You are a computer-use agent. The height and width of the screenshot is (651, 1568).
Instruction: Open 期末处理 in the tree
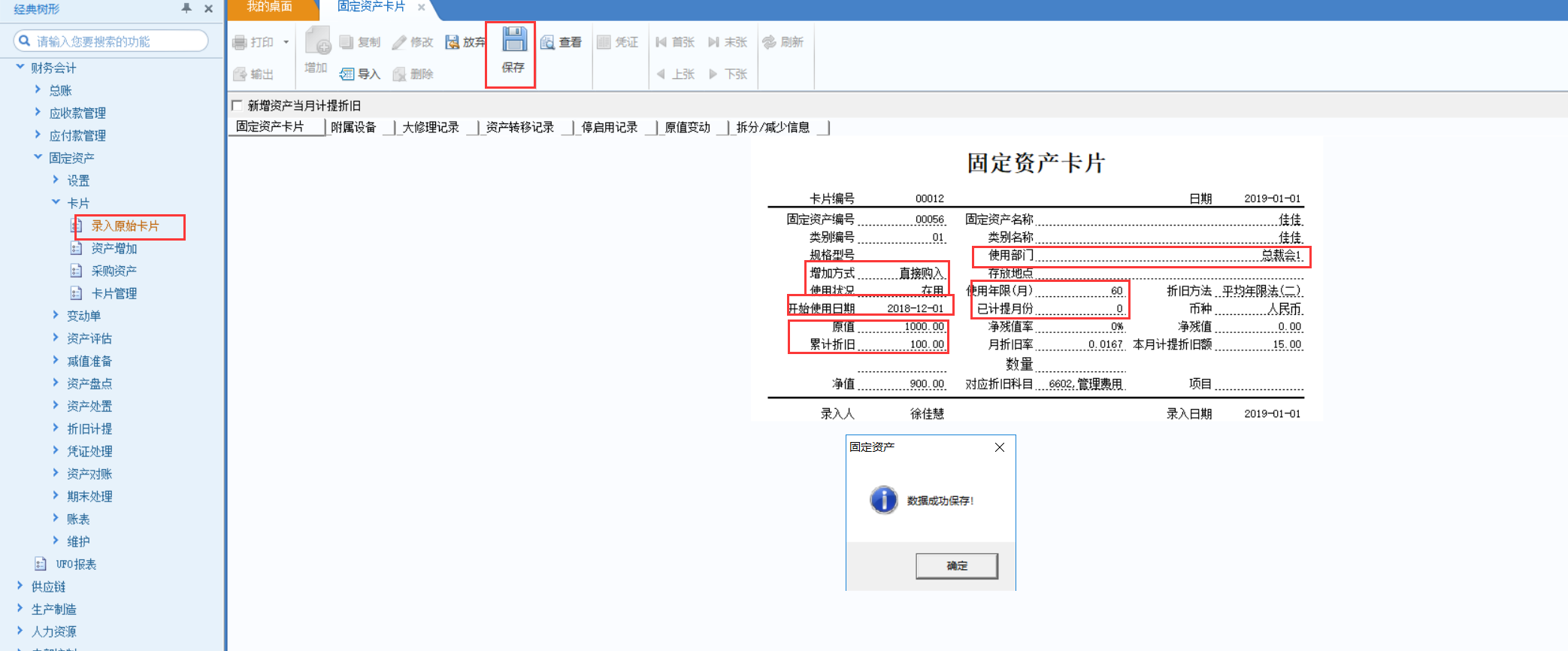[89, 496]
